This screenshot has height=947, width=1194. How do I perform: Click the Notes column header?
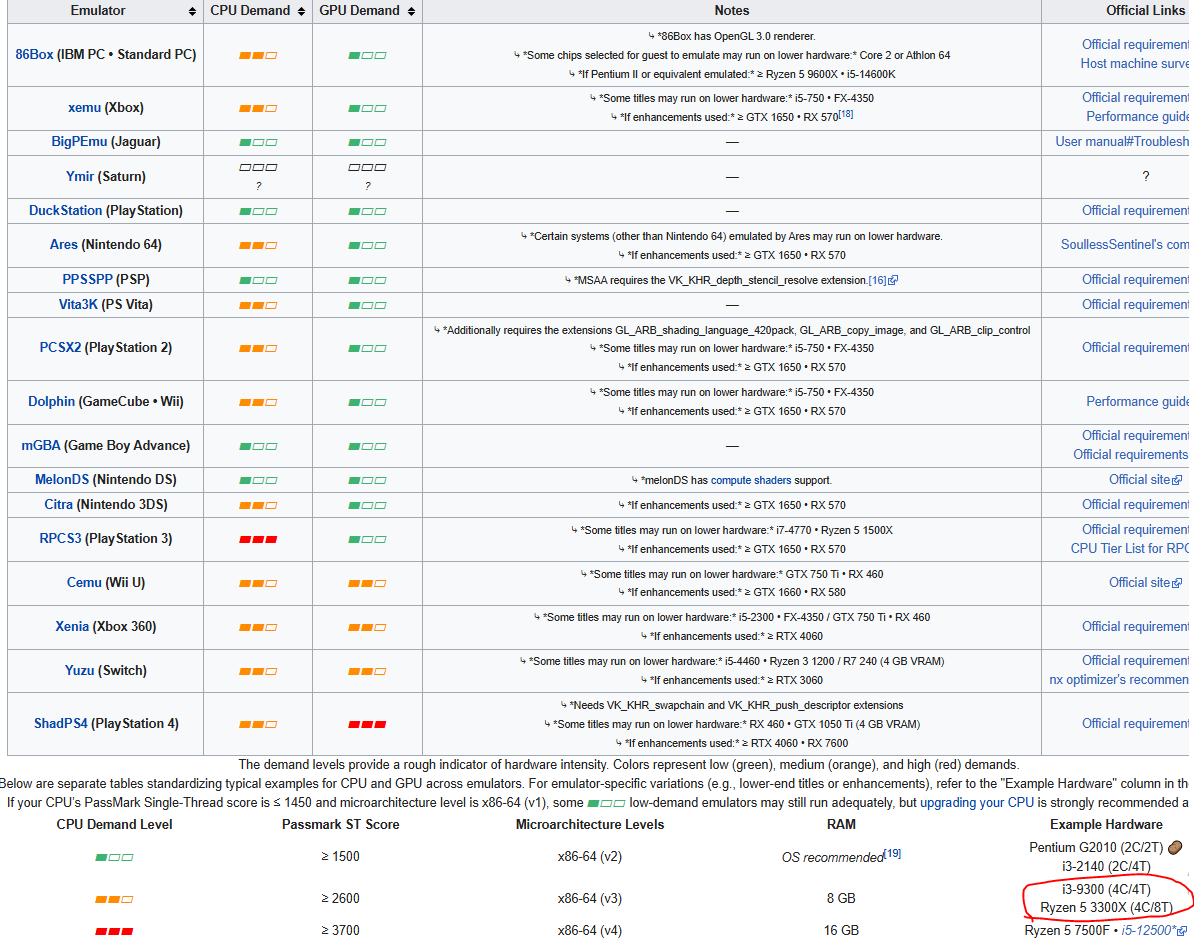tap(732, 11)
